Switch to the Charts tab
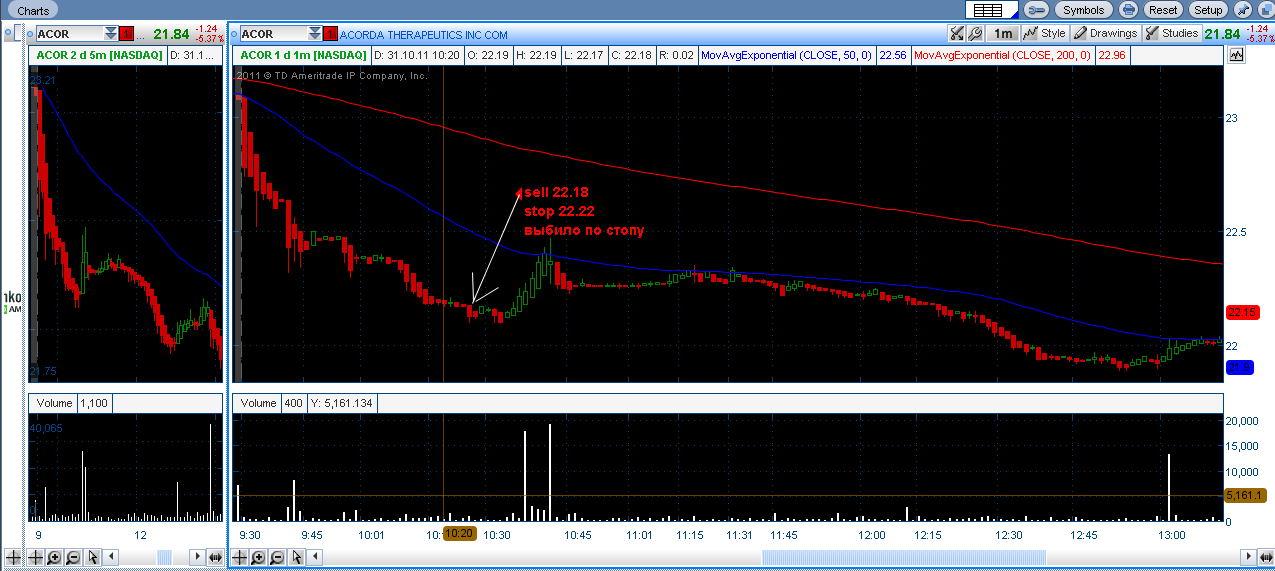 pos(33,11)
